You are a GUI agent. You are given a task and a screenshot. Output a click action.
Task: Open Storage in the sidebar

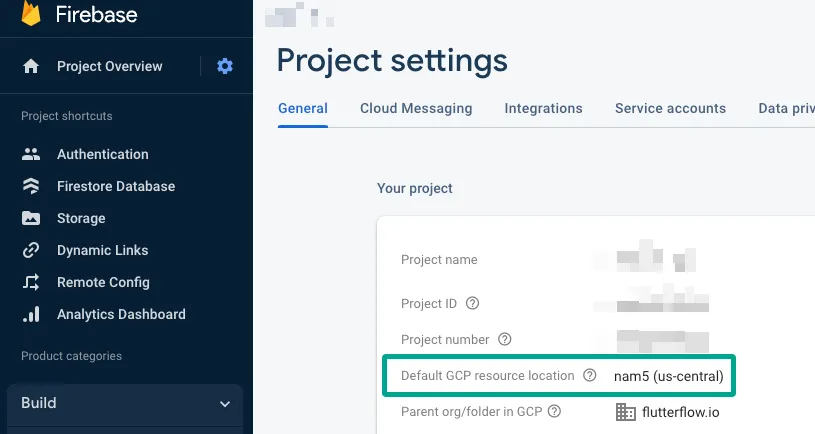tap(81, 218)
